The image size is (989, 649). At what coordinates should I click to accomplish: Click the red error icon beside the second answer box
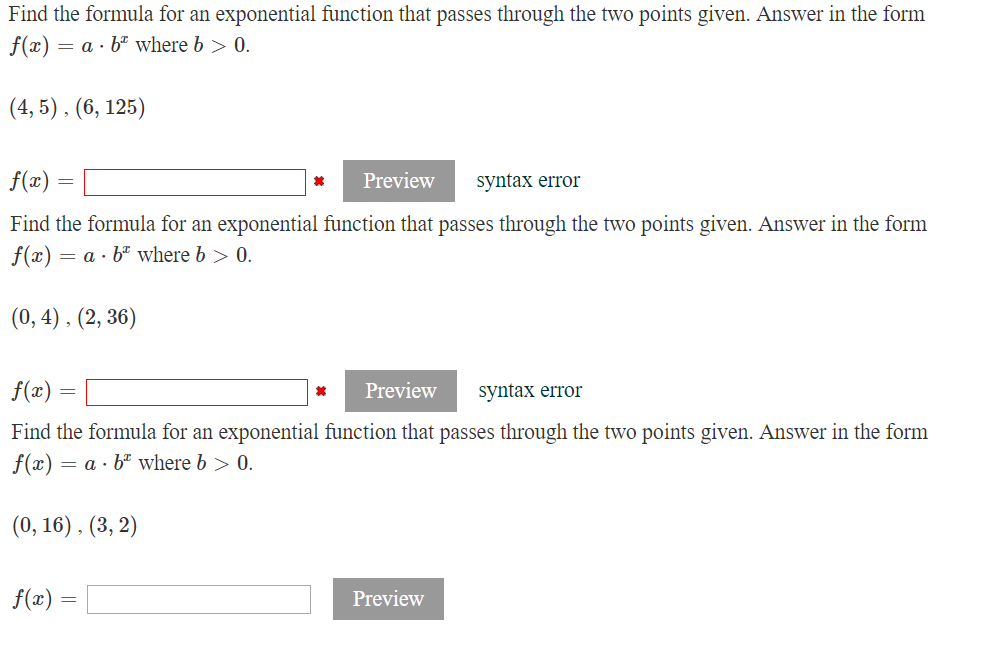[x=322, y=392]
